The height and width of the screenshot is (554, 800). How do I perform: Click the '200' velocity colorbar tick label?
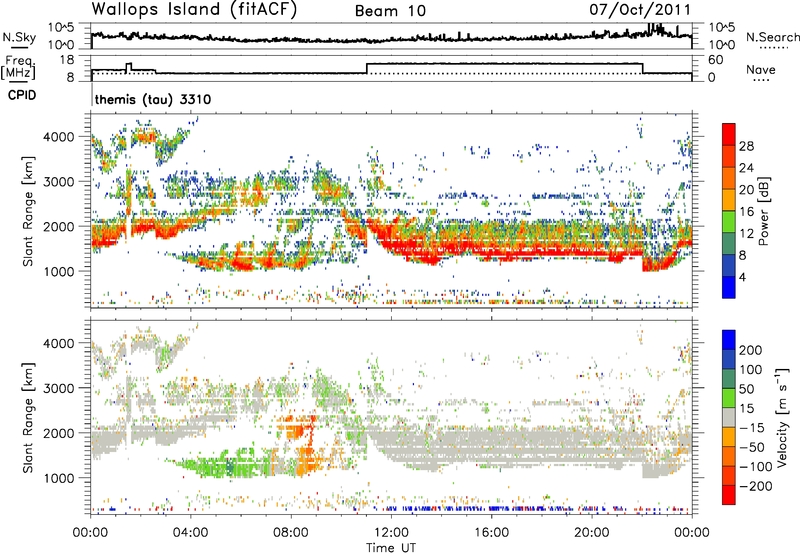pos(751,350)
